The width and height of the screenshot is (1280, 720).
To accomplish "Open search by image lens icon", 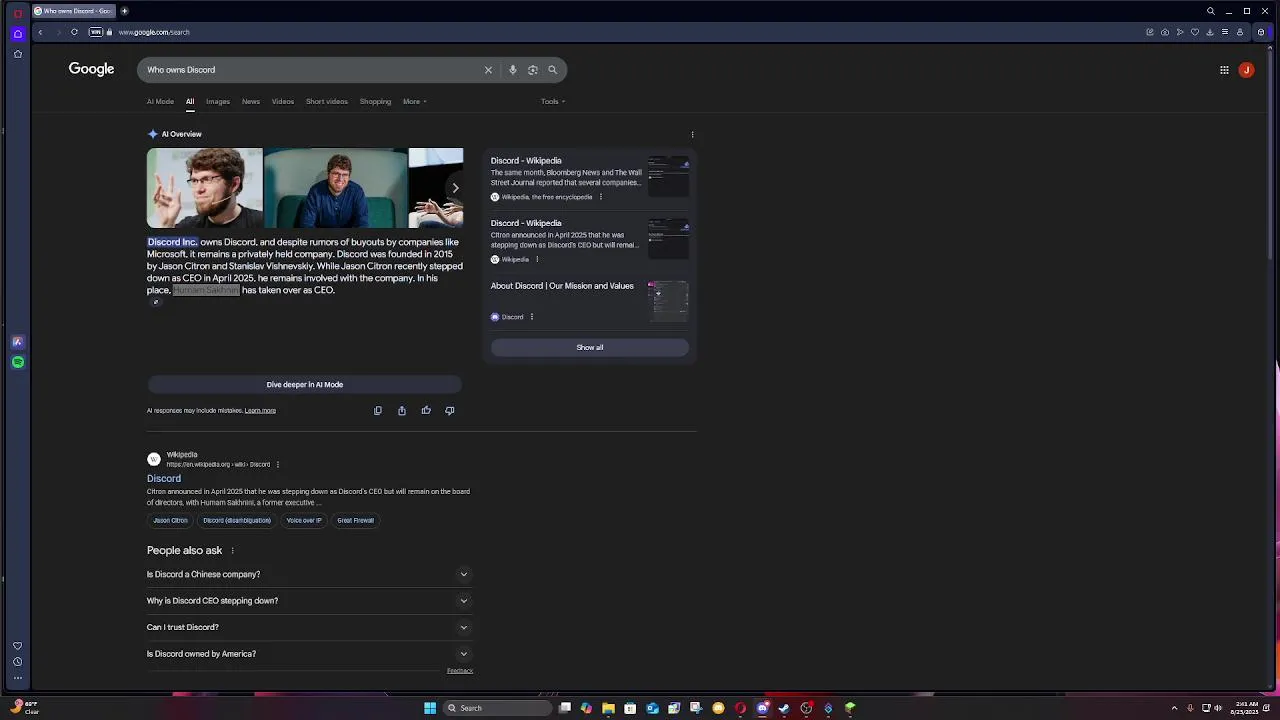I will coord(533,70).
